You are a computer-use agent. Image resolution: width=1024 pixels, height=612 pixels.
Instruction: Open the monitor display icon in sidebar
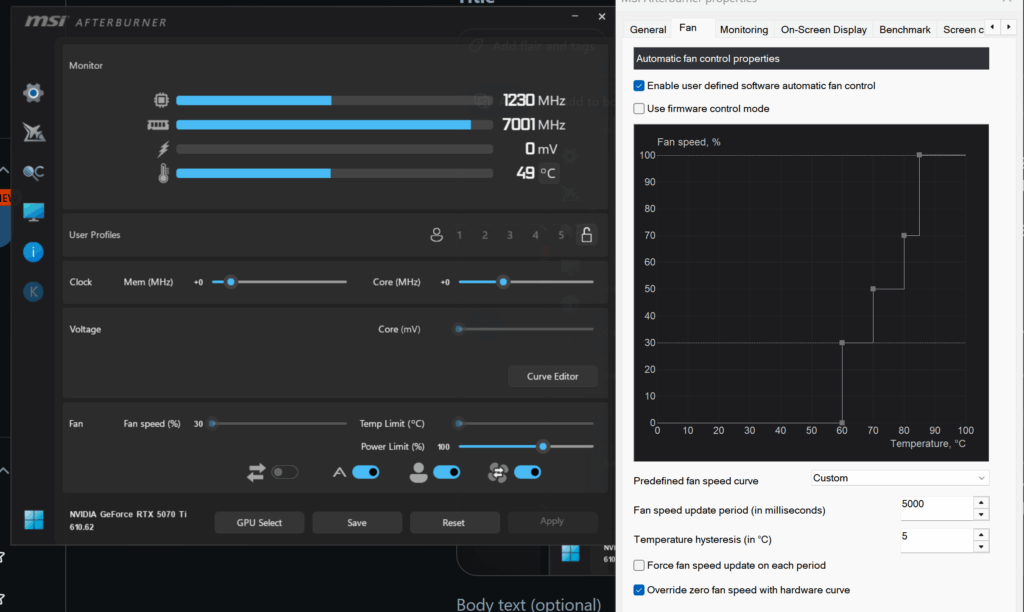(33, 212)
